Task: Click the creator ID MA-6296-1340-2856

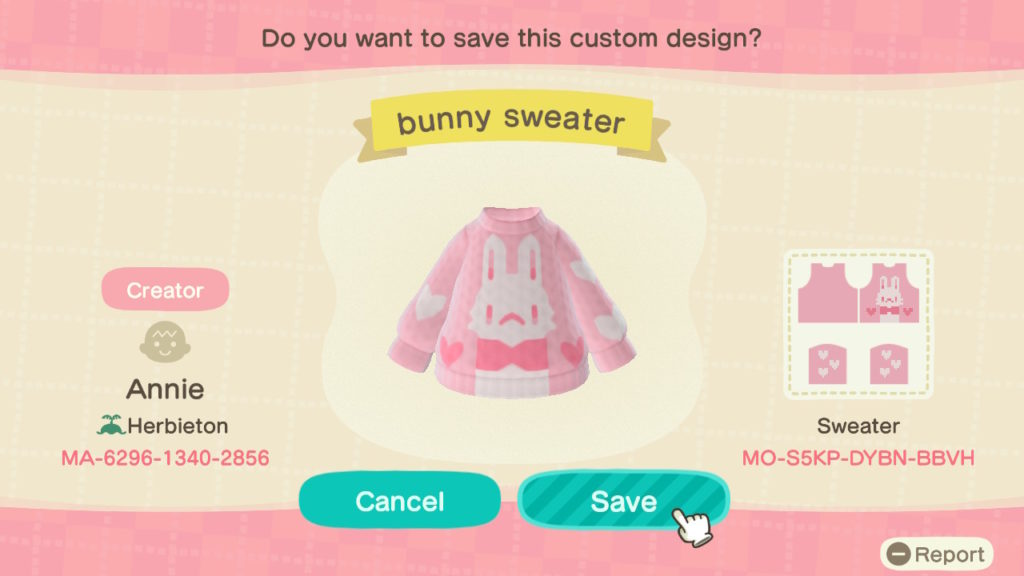Action: coord(165,458)
